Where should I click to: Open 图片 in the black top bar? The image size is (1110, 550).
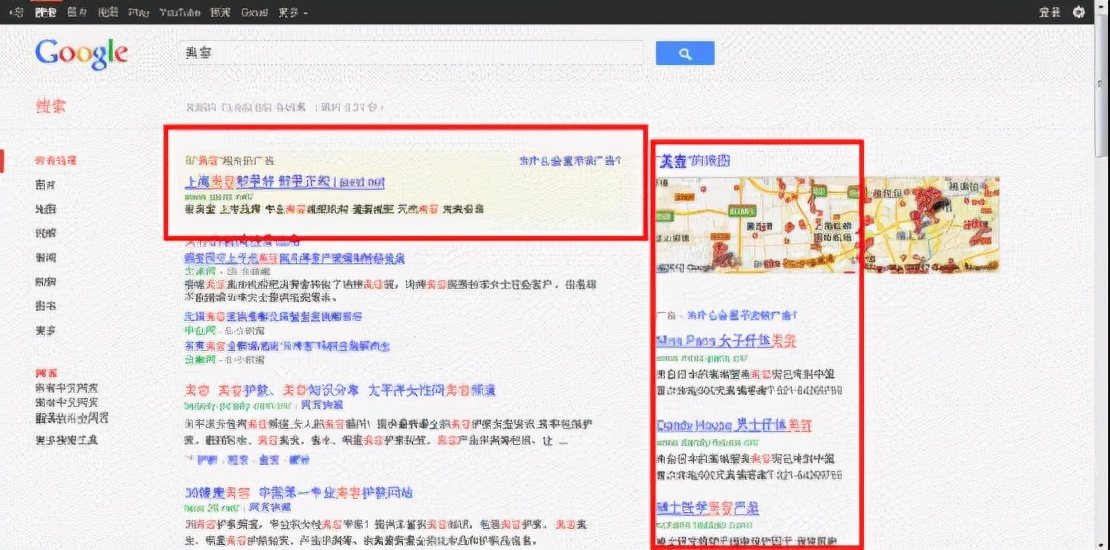pos(76,13)
